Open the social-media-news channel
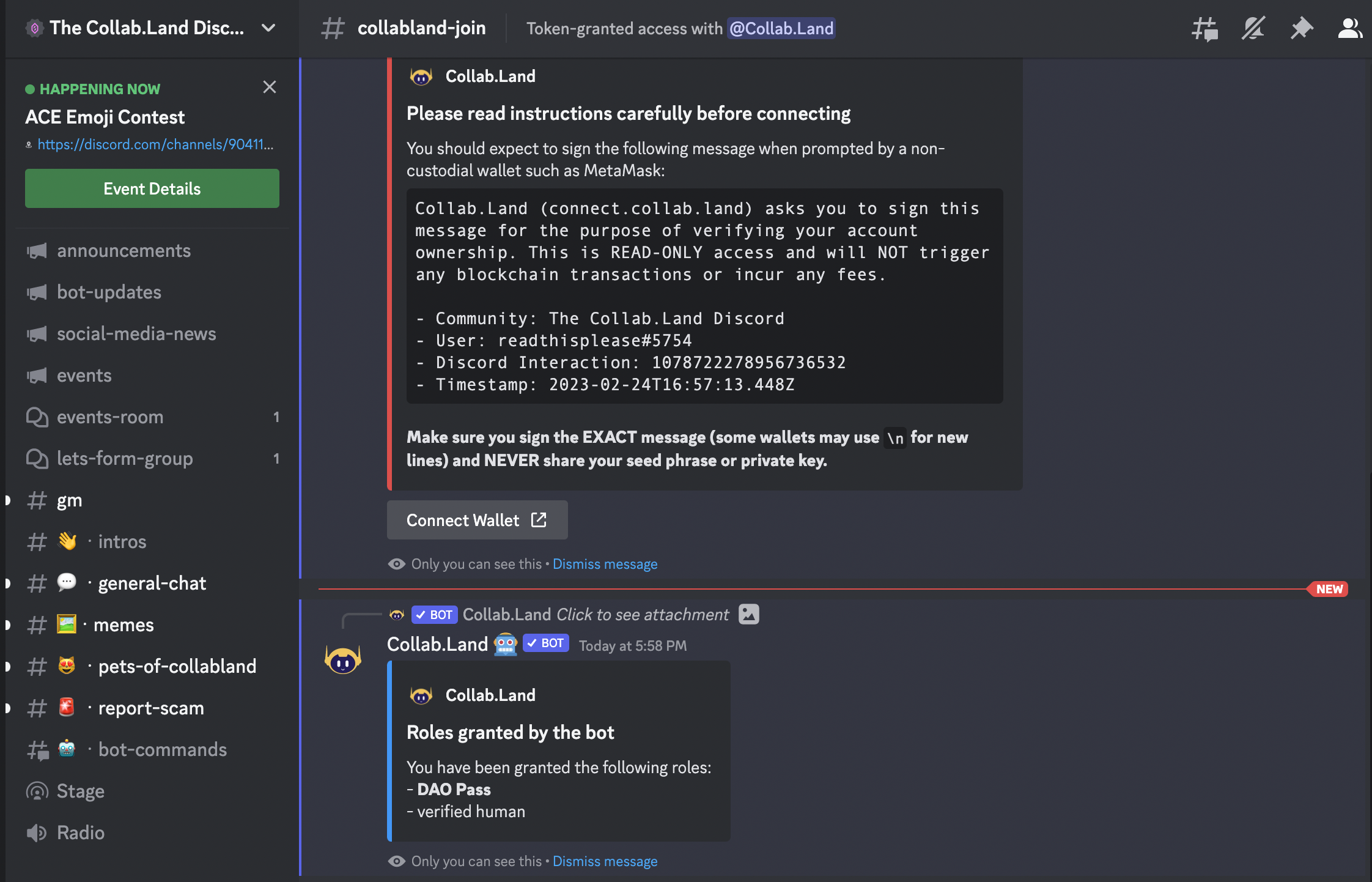The width and height of the screenshot is (1372, 882). [x=152, y=334]
